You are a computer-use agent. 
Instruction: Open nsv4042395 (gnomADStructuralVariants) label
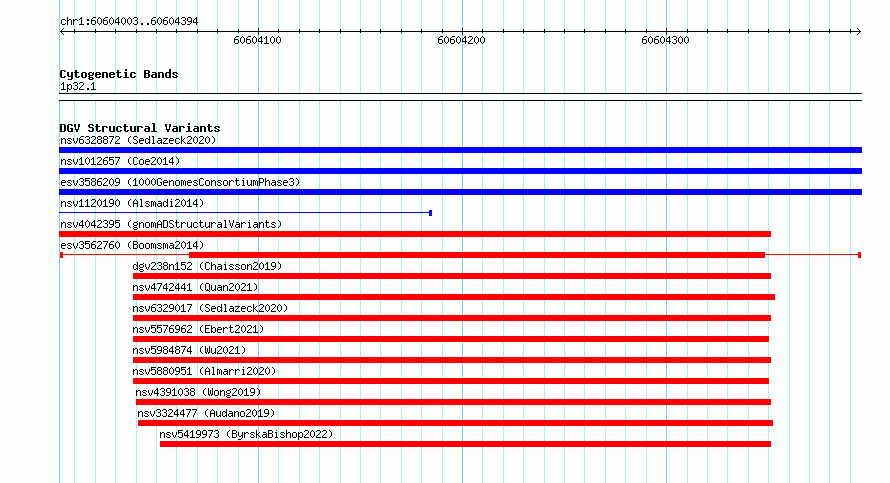(171, 224)
